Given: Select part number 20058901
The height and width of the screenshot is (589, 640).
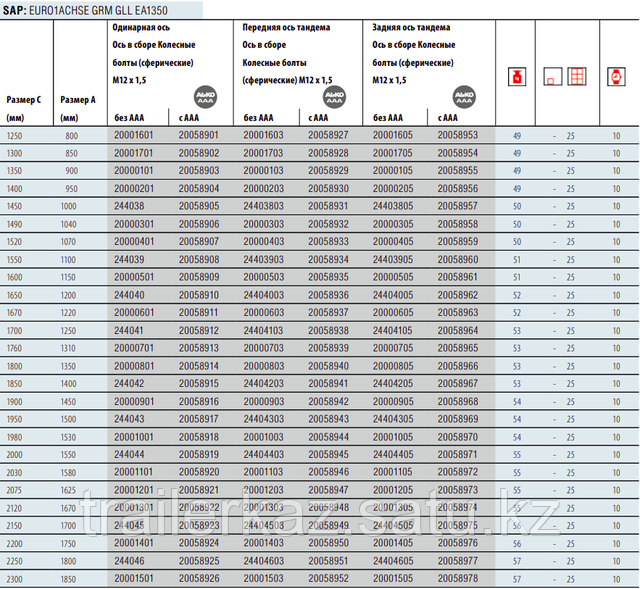Looking at the screenshot, I should tap(199, 135).
